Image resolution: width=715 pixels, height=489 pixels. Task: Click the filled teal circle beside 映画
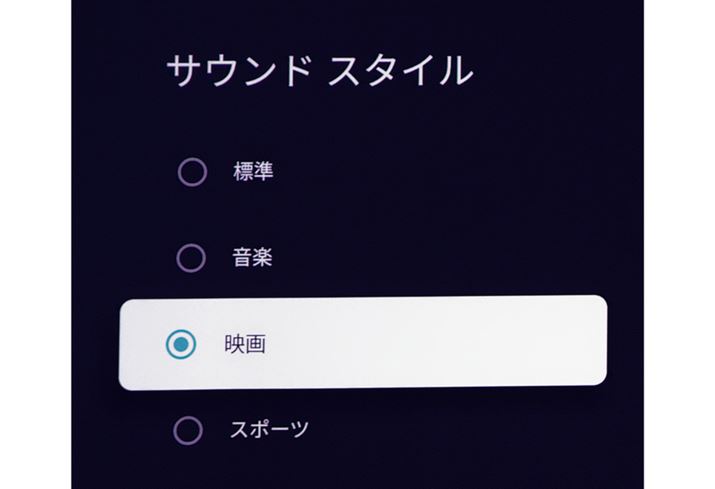(x=180, y=345)
